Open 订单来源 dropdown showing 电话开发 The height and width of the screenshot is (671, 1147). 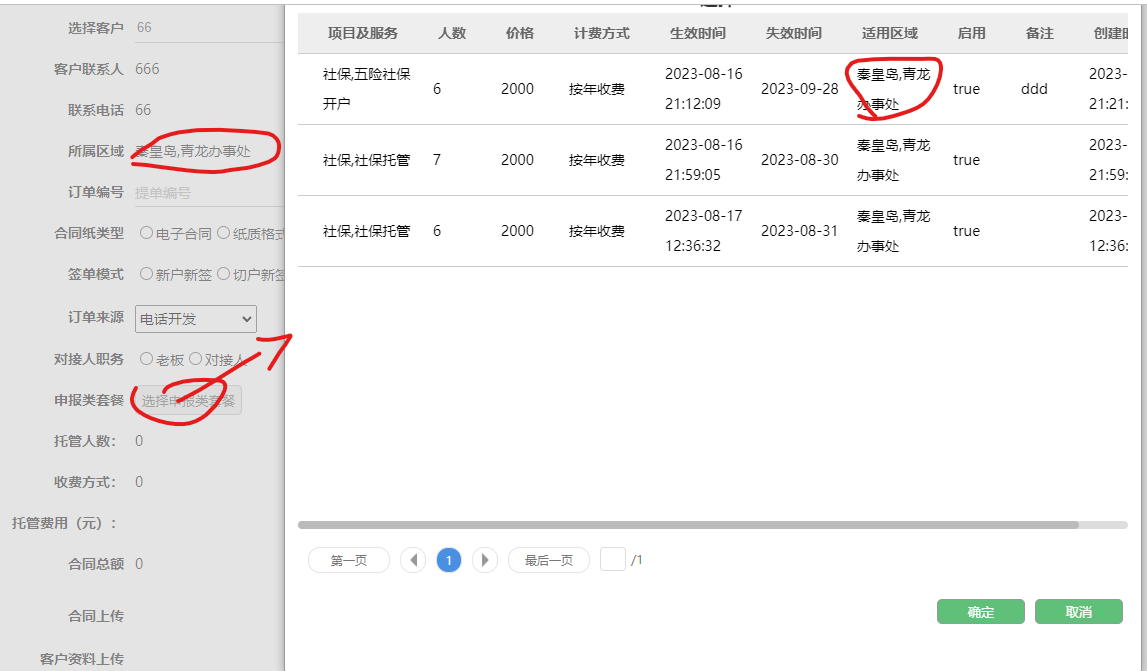(x=195, y=319)
